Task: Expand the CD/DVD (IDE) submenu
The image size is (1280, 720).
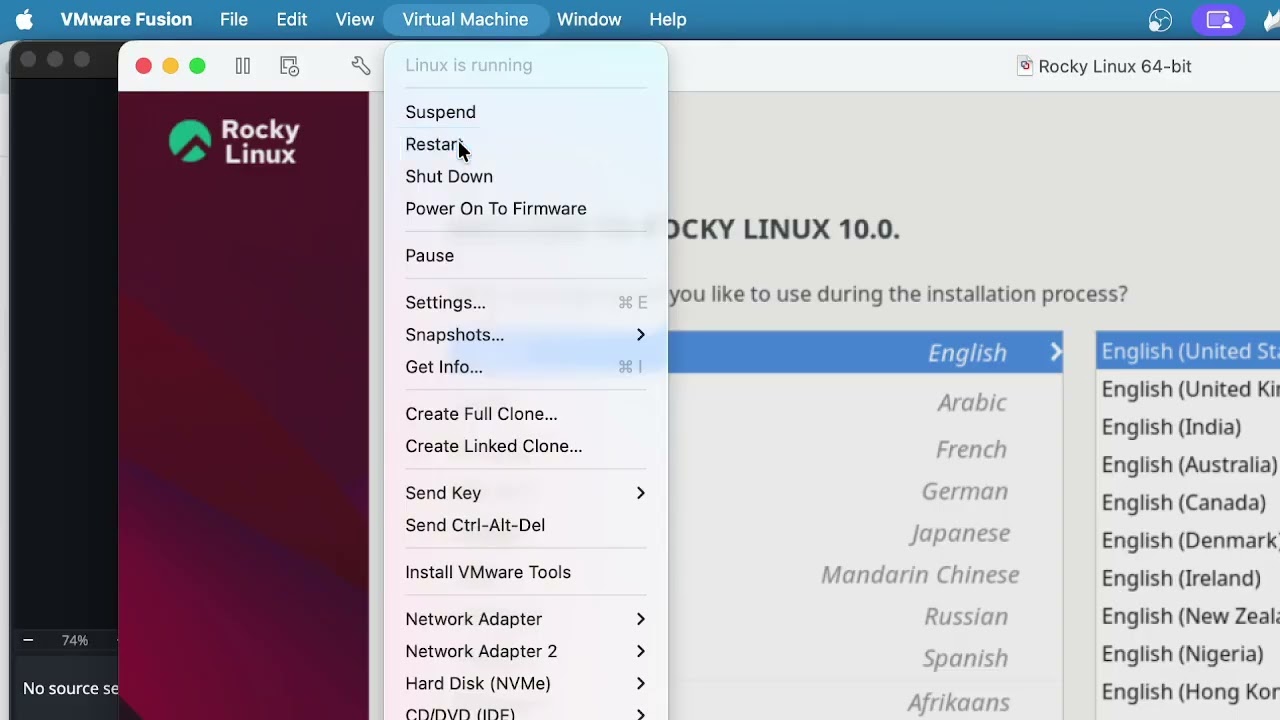Action: tap(526, 712)
